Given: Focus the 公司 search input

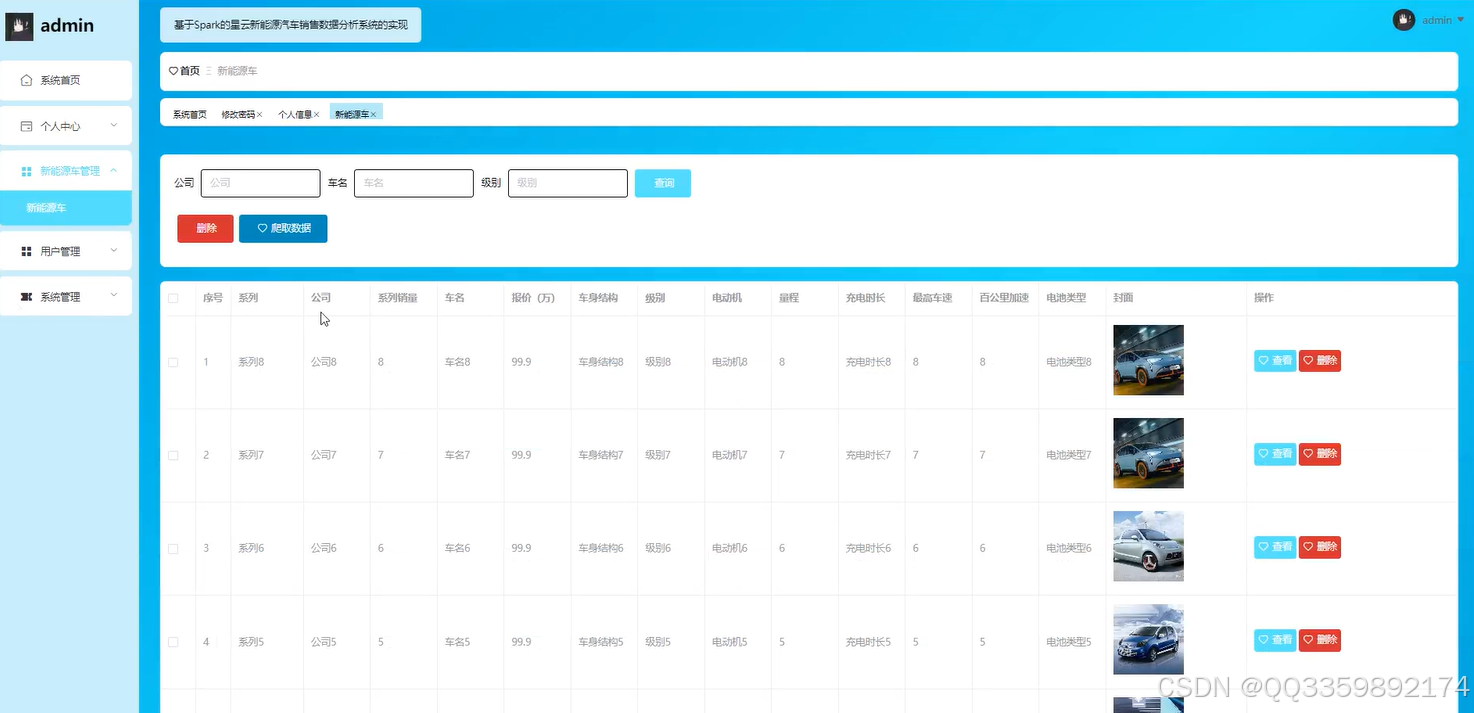Looking at the screenshot, I should click(260, 183).
